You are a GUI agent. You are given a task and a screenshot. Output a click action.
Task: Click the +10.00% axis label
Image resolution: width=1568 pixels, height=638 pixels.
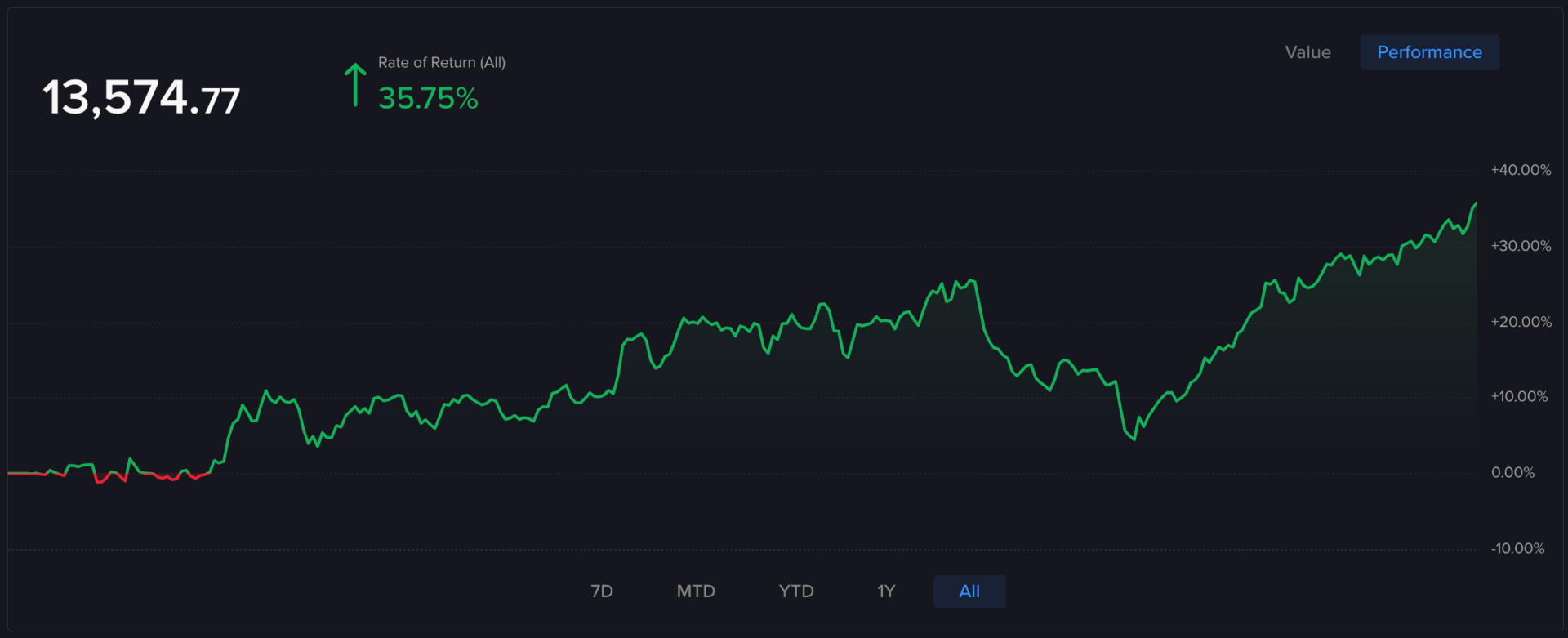click(x=1519, y=396)
